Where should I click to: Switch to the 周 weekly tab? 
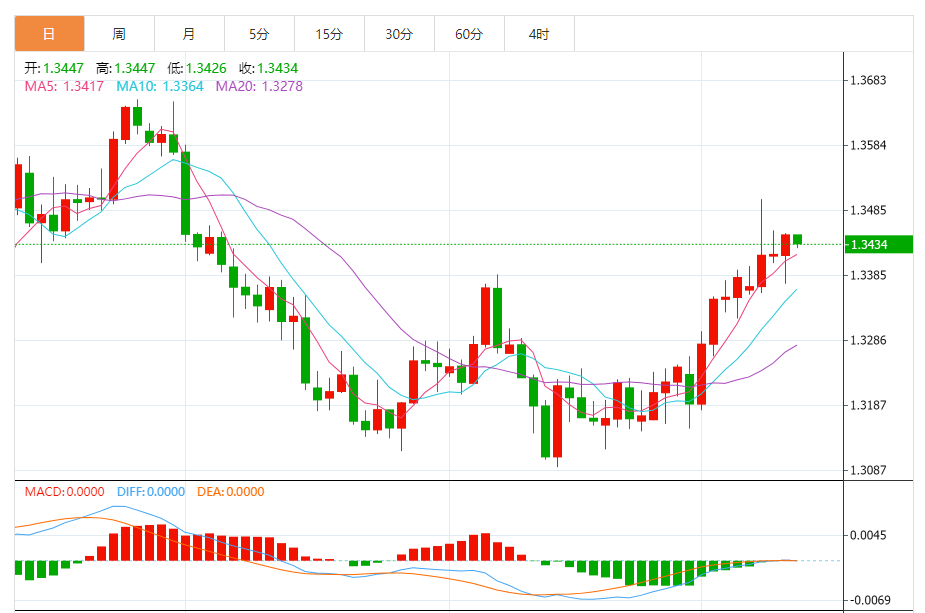click(x=119, y=34)
